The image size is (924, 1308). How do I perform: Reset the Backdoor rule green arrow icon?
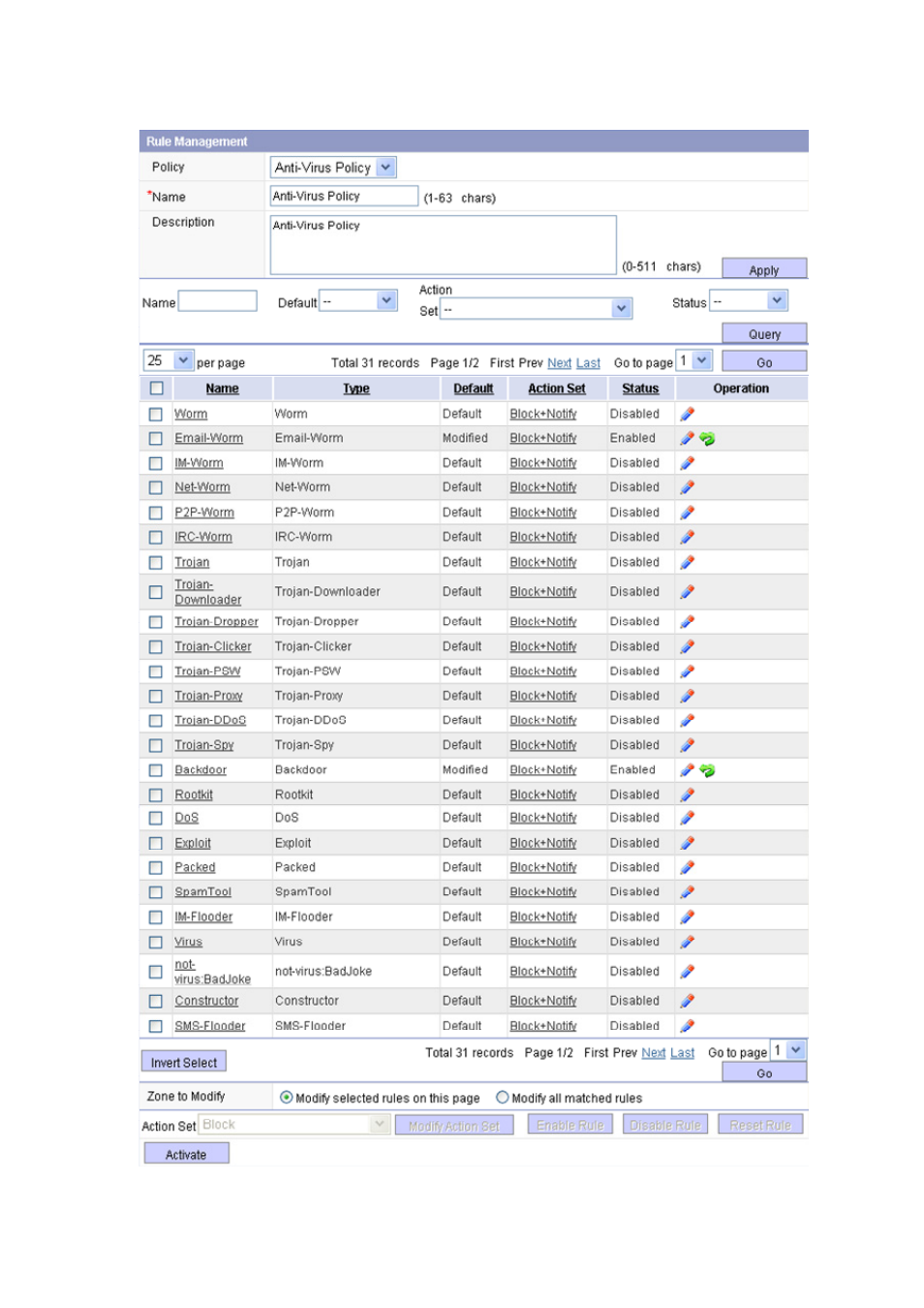click(707, 771)
